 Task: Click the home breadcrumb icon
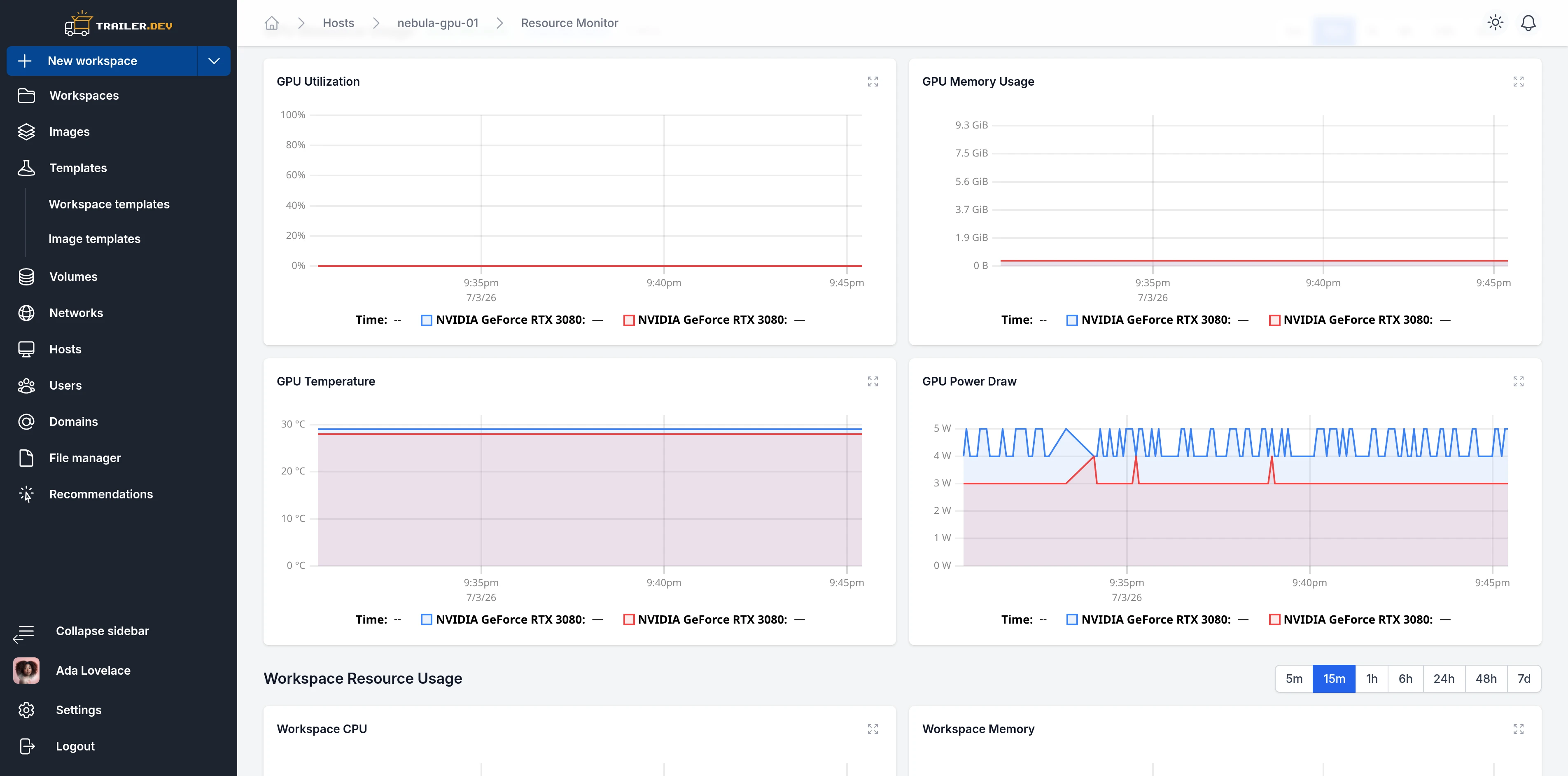pyautogui.click(x=271, y=23)
